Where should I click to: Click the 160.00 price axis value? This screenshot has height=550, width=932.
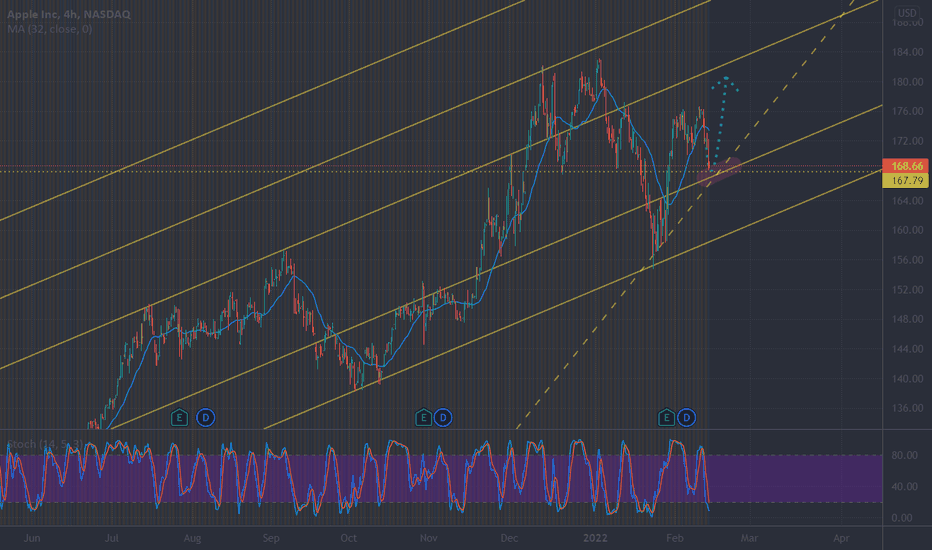(x=908, y=230)
